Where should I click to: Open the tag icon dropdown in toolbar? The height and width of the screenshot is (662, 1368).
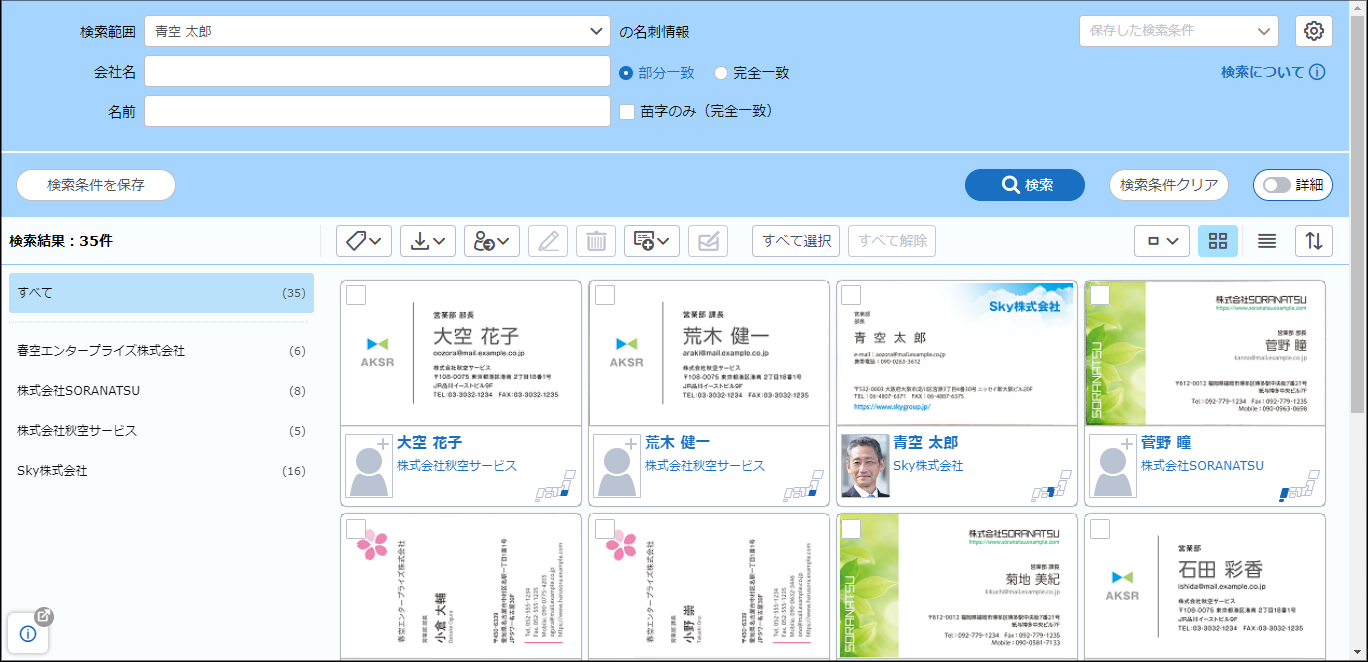pyautogui.click(x=364, y=241)
